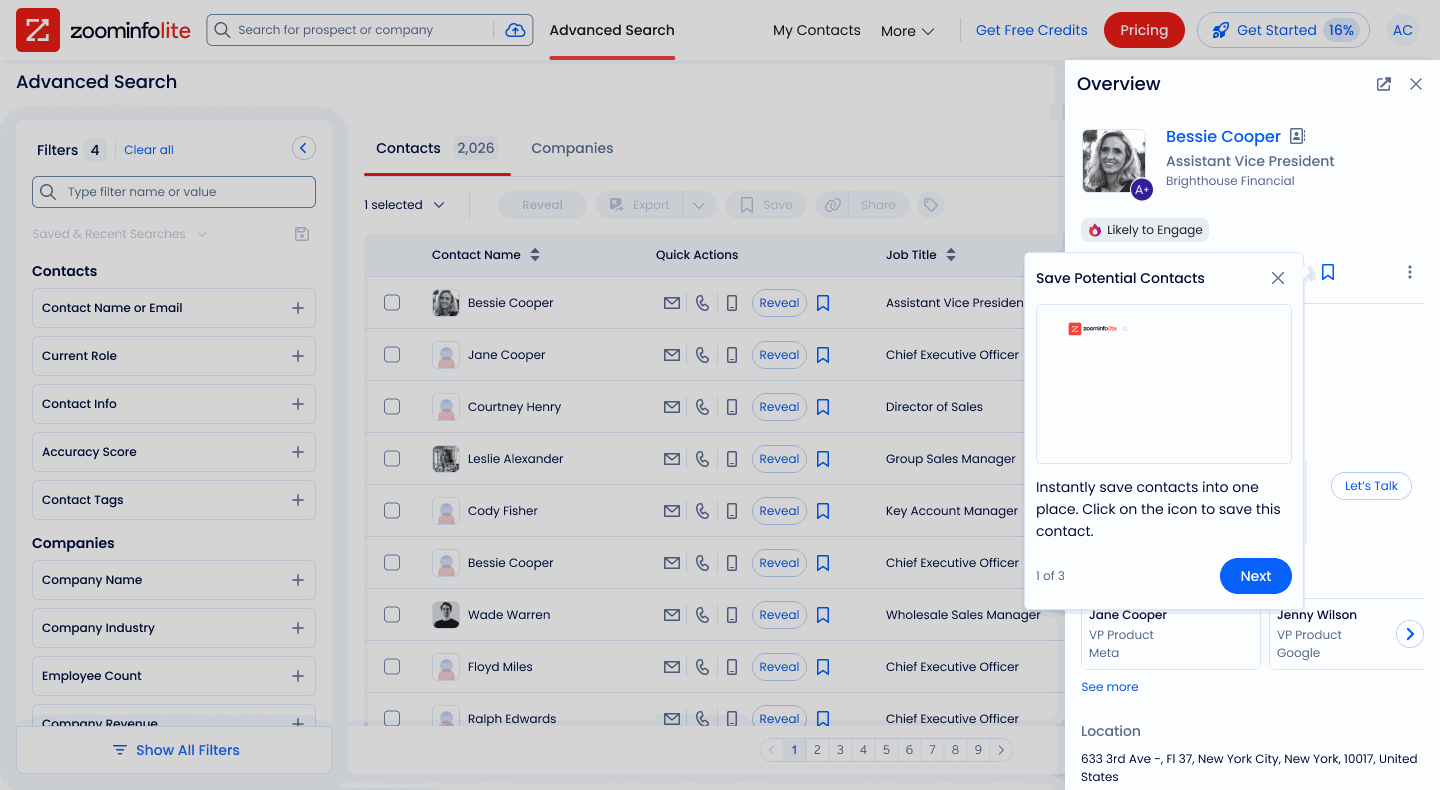Click contact card icon beside Bessie Cooper name
Viewport: 1440px width, 790px height.
click(x=1298, y=136)
